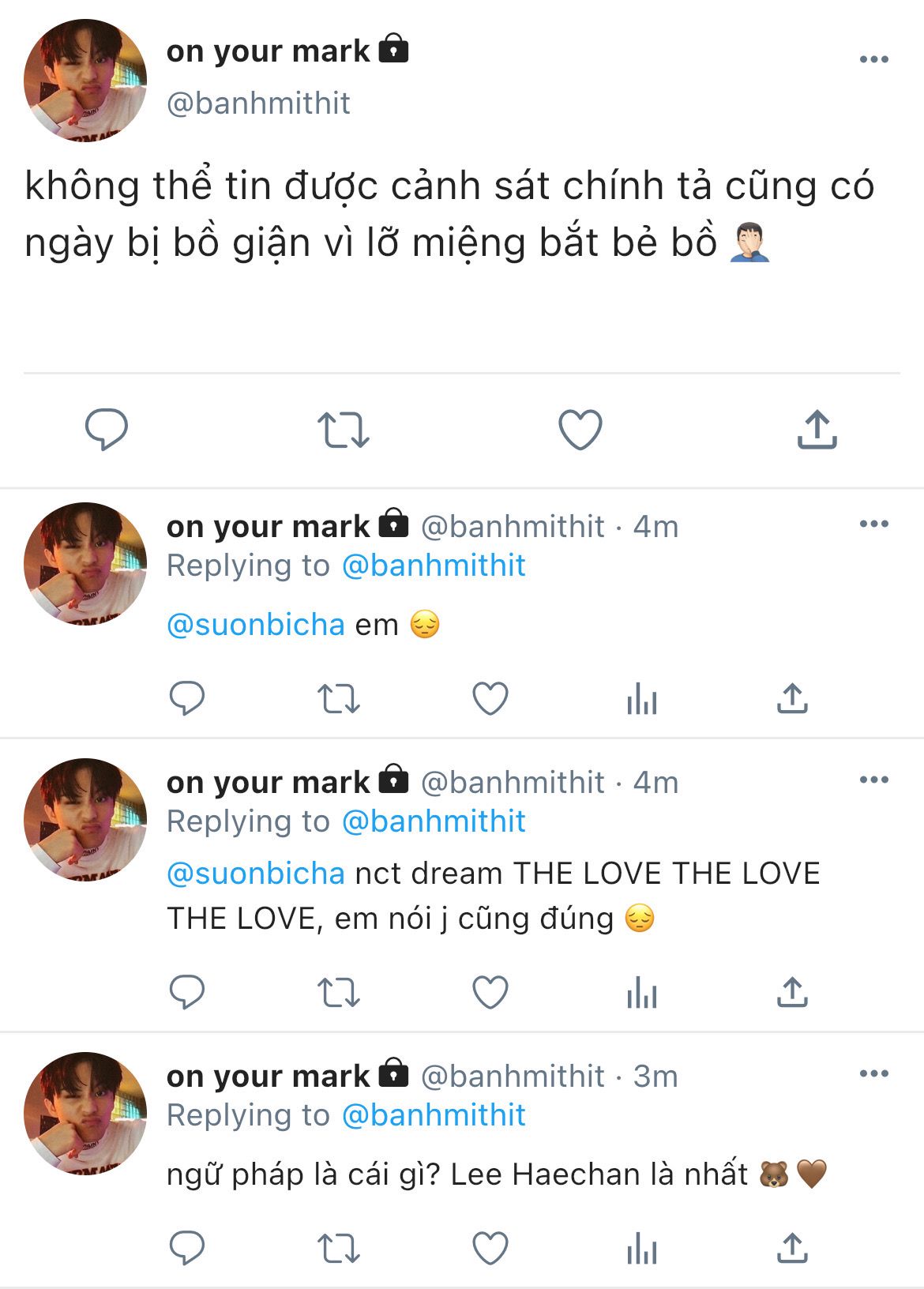The height and width of the screenshot is (1289, 924).
Task: Open profile picture of main tweet author
Action: tap(85, 81)
